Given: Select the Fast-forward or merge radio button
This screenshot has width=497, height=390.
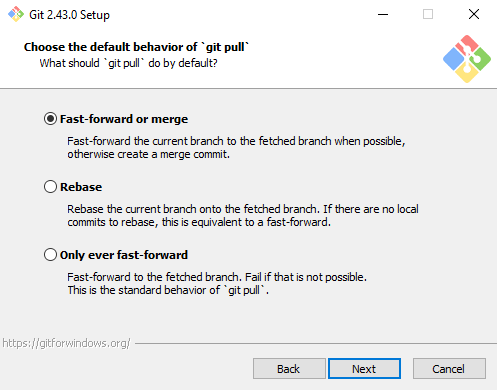Looking at the screenshot, I should [50, 119].
